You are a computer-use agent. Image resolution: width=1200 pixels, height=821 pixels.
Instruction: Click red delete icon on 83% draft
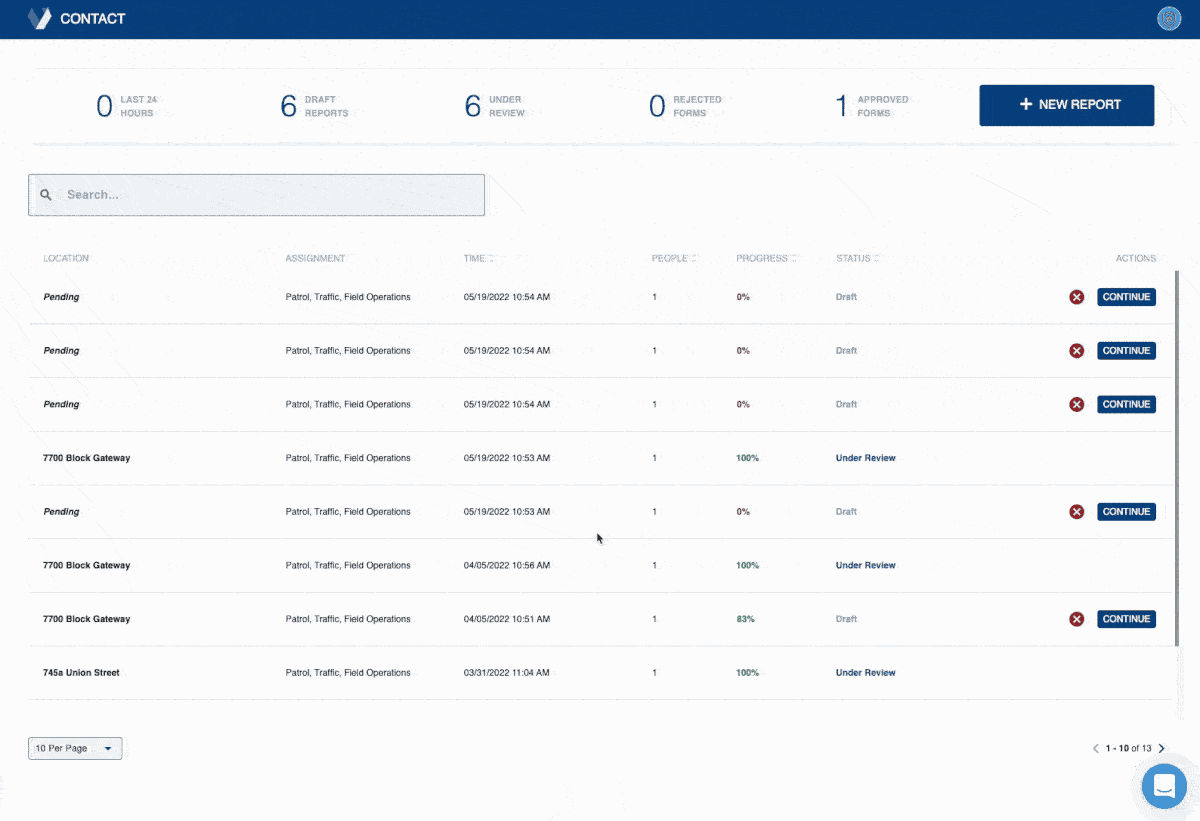[x=1077, y=619]
